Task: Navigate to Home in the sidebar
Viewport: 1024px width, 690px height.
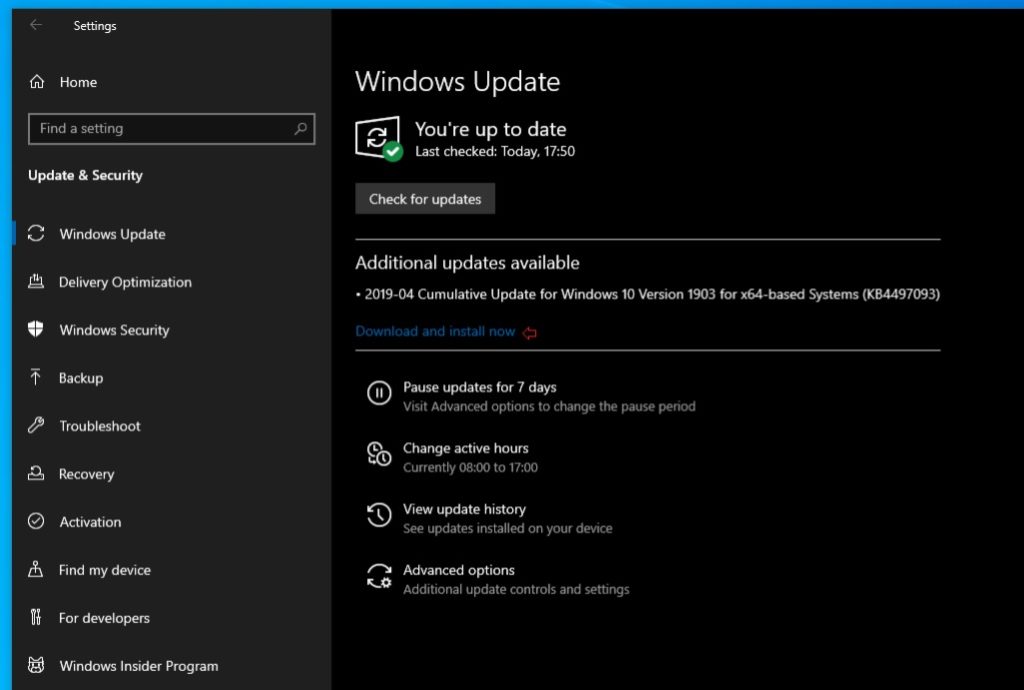Action: click(78, 82)
